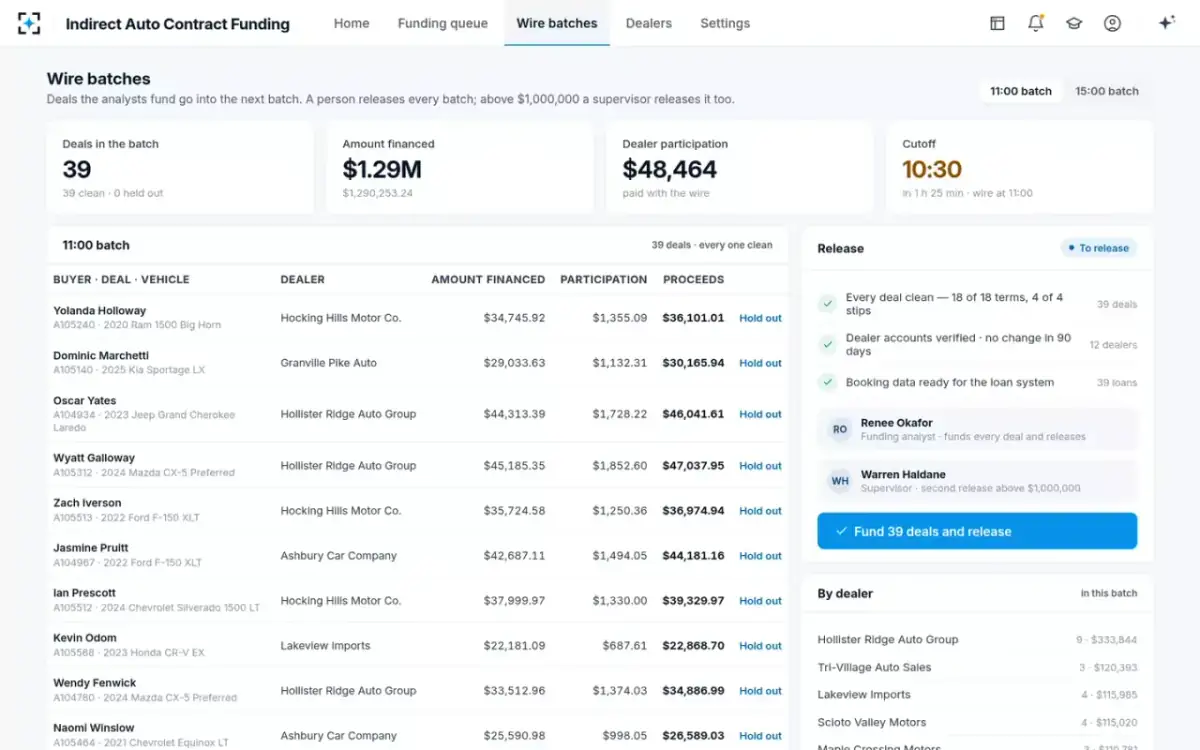Select the Renee Okafor funding analyst card
Viewport: 1200px width, 750px height.
977,429
